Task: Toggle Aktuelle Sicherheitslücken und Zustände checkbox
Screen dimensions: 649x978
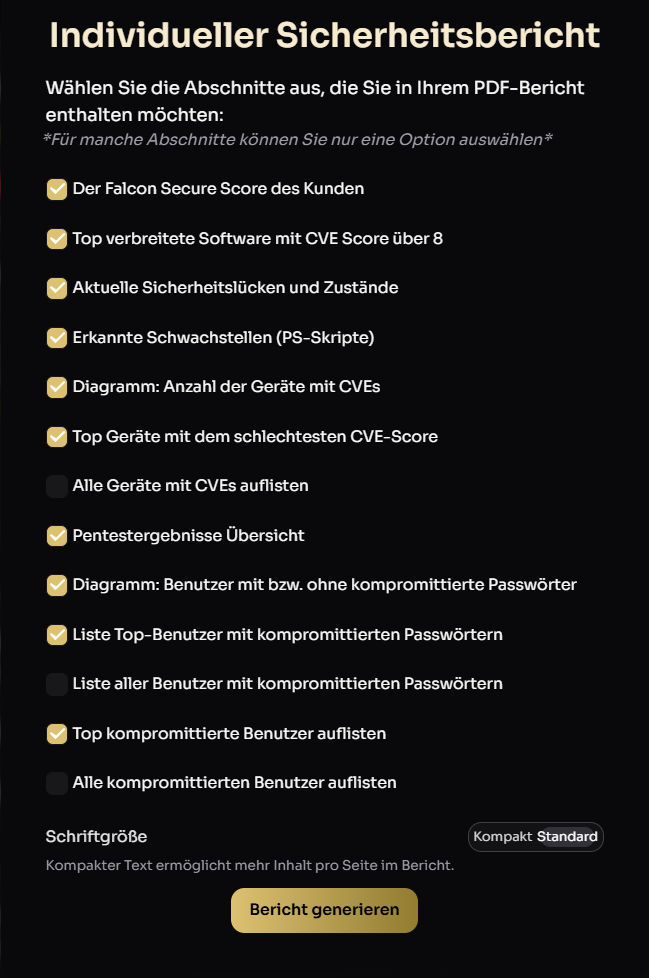Action: coord(57,288)
